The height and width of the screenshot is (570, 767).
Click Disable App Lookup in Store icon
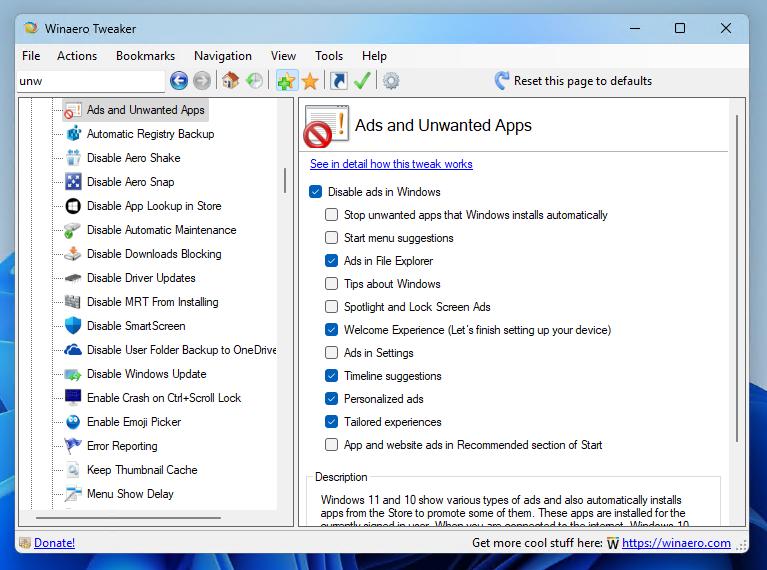[73, 205]
